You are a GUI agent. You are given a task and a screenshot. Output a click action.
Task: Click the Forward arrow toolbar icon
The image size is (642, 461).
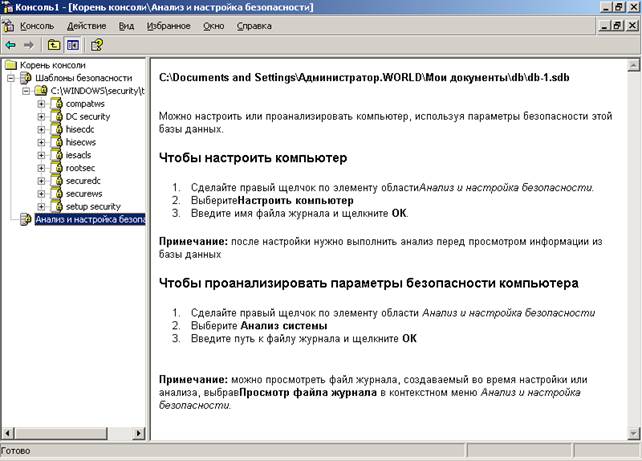point(28,45)
